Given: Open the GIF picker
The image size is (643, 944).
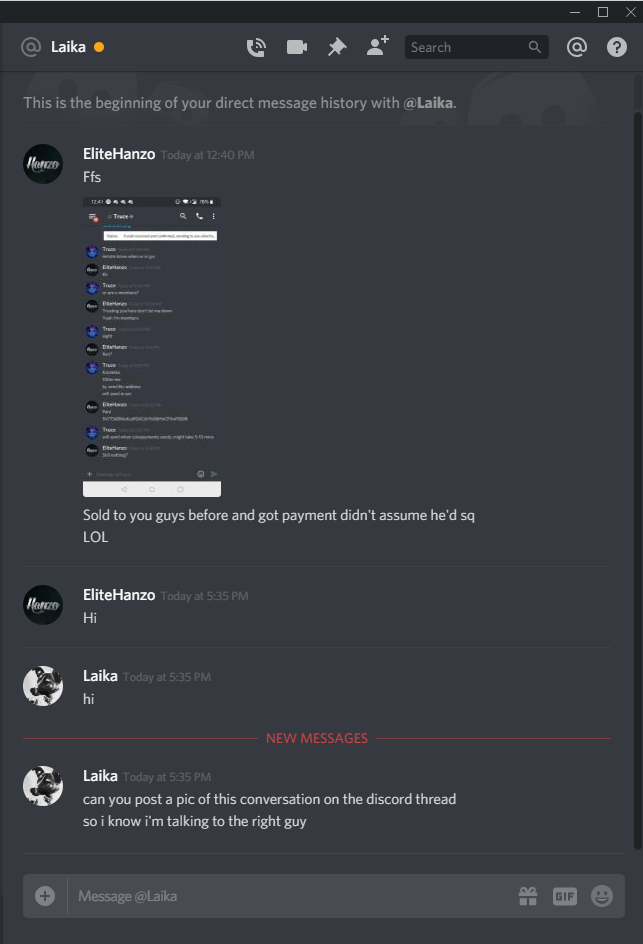Looking at the screenshot, I should 565,896.
